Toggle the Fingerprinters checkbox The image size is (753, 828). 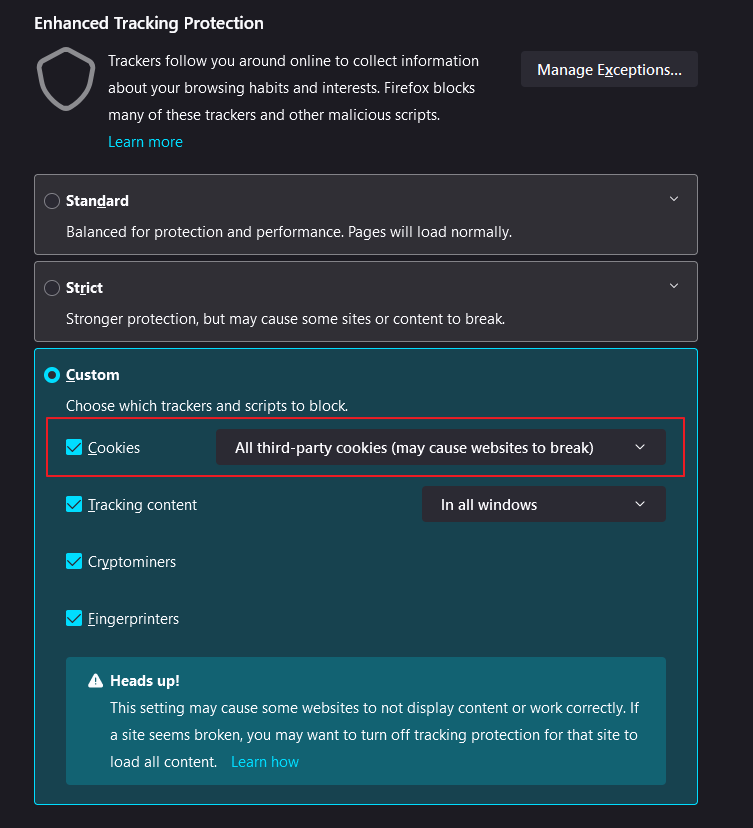click(74, 618)
